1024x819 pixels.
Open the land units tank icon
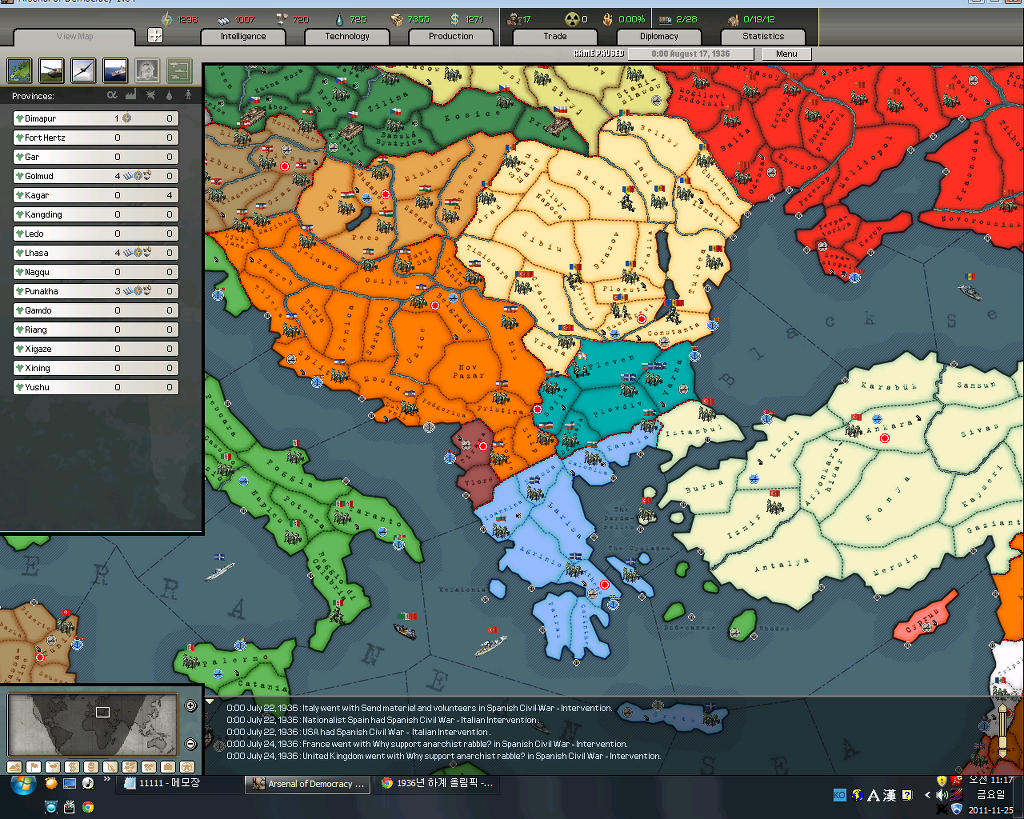coord(51,71)
